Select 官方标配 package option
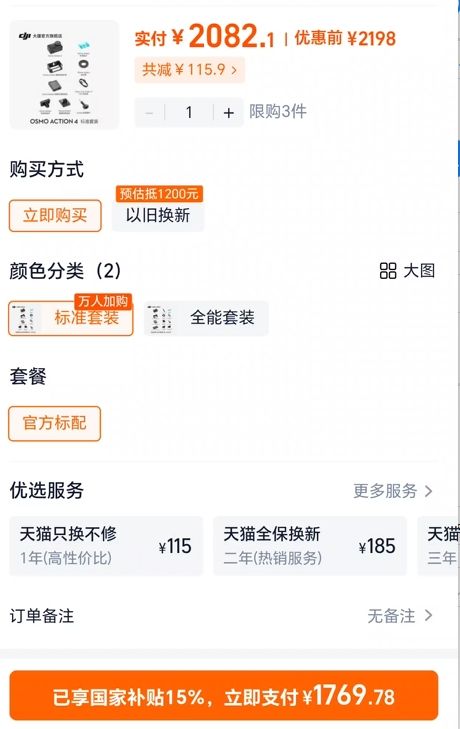 [54, 424]
